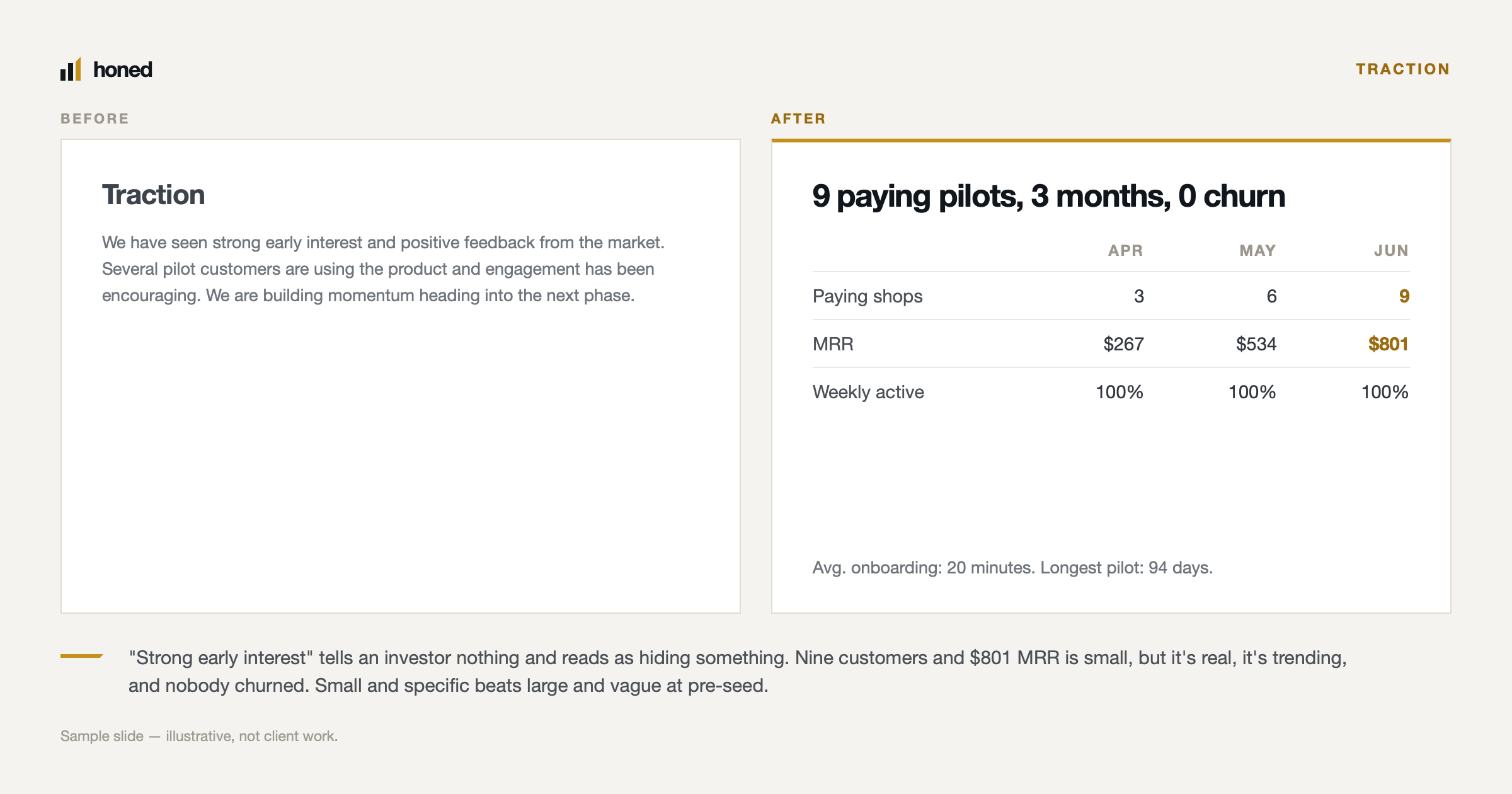Click the MAY column header
This screenshot has height=794, width=1512.
pos(1257,251)
